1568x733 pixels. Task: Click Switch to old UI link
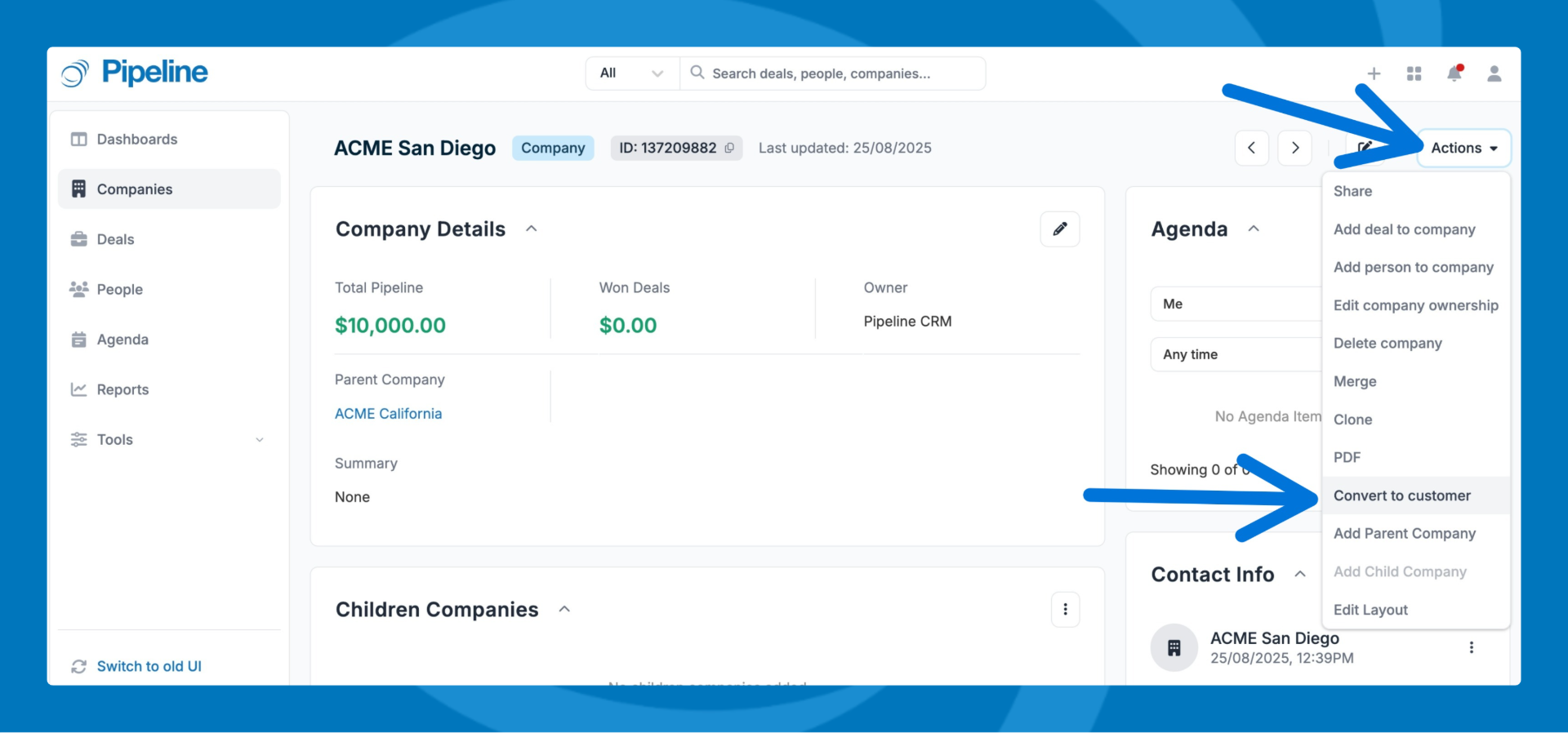pyautogui.click(x=149, y=667)
